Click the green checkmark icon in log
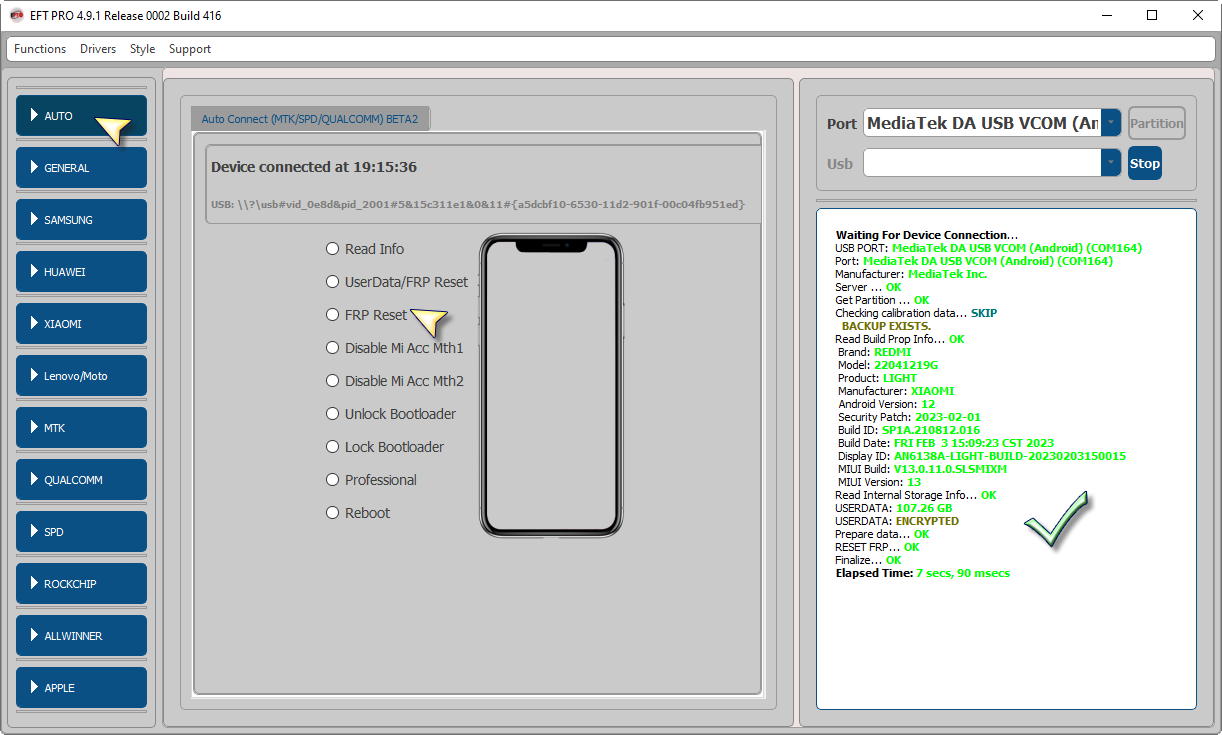Screen dimensions: 1222x735 pos(1055,517)
